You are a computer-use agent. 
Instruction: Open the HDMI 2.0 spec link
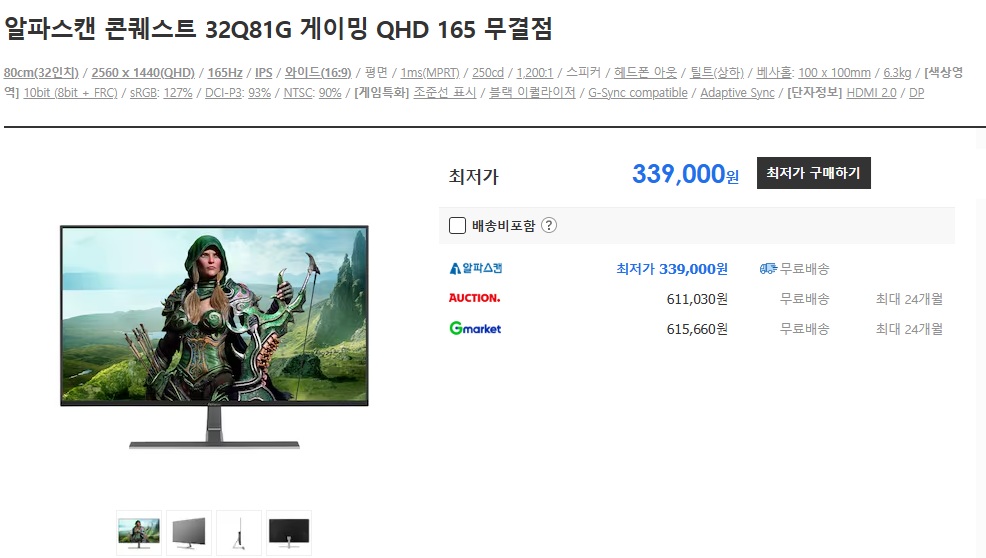(872, 93)
